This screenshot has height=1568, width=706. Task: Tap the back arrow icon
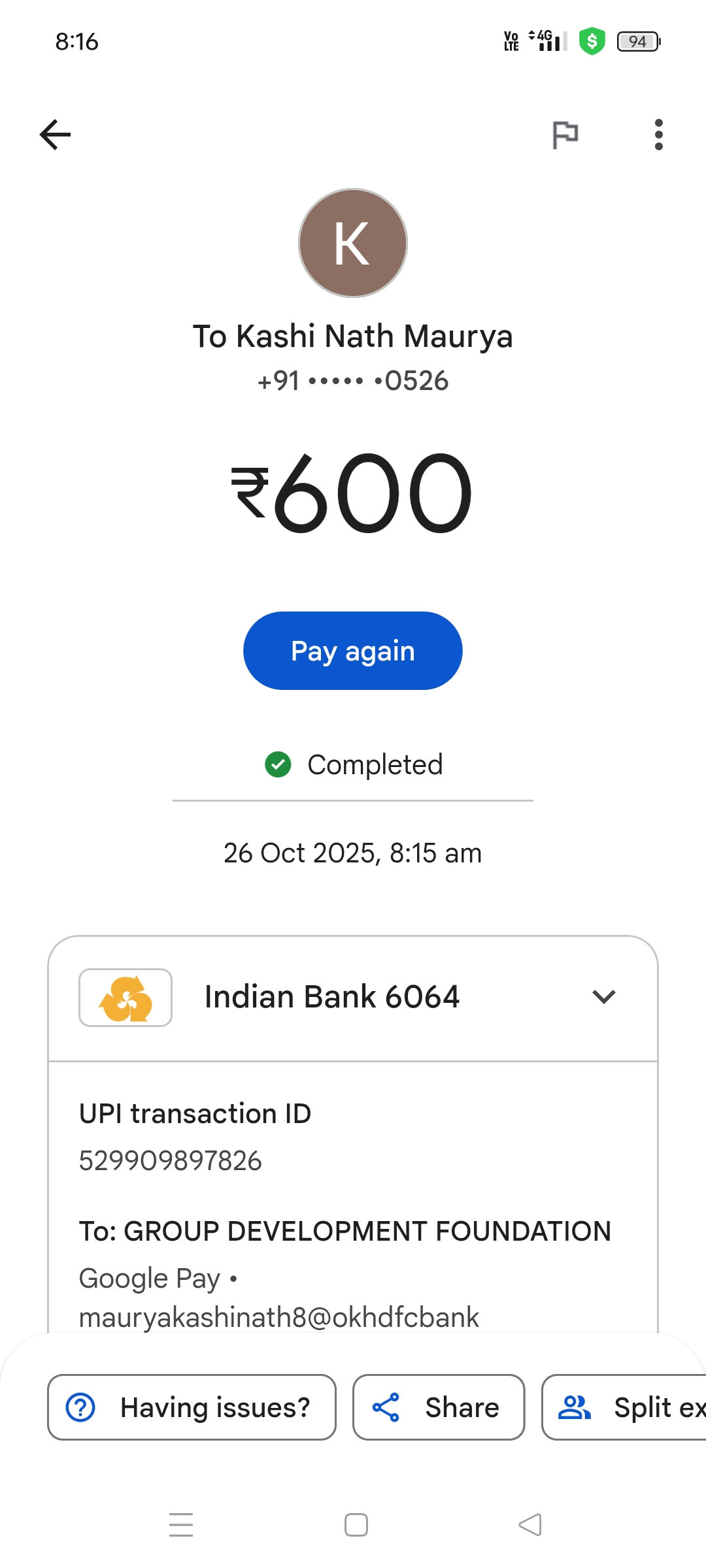point(55,135)
